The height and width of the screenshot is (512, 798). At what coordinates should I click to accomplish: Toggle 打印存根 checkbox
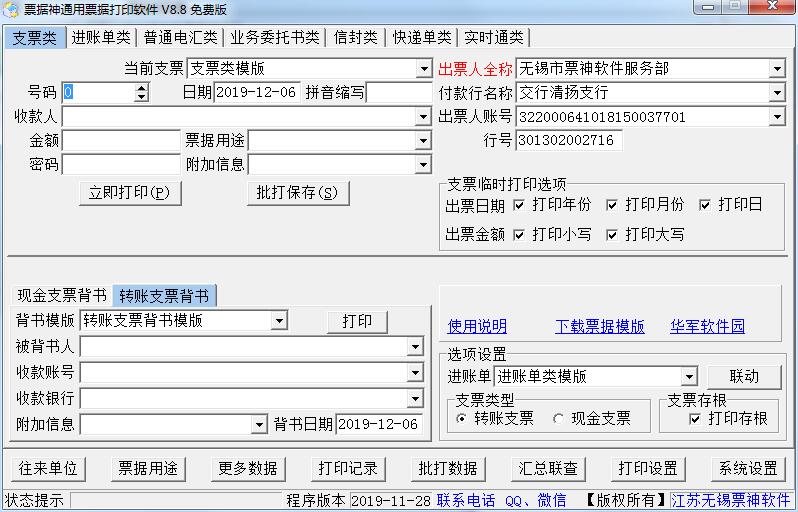click(695, 419)
